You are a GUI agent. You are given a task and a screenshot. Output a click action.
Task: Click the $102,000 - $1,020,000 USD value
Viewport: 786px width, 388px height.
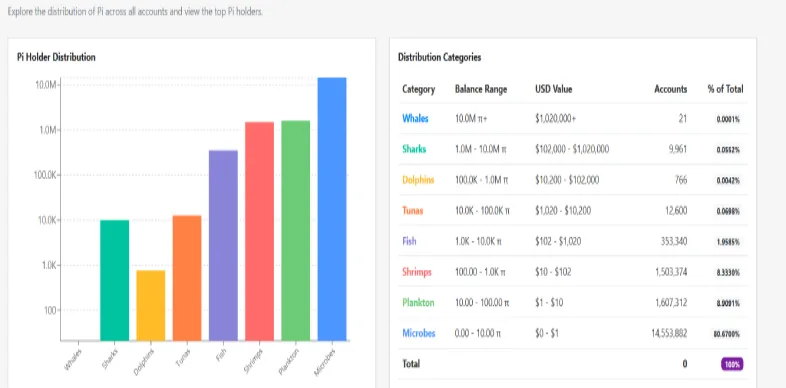click(572, 149)
